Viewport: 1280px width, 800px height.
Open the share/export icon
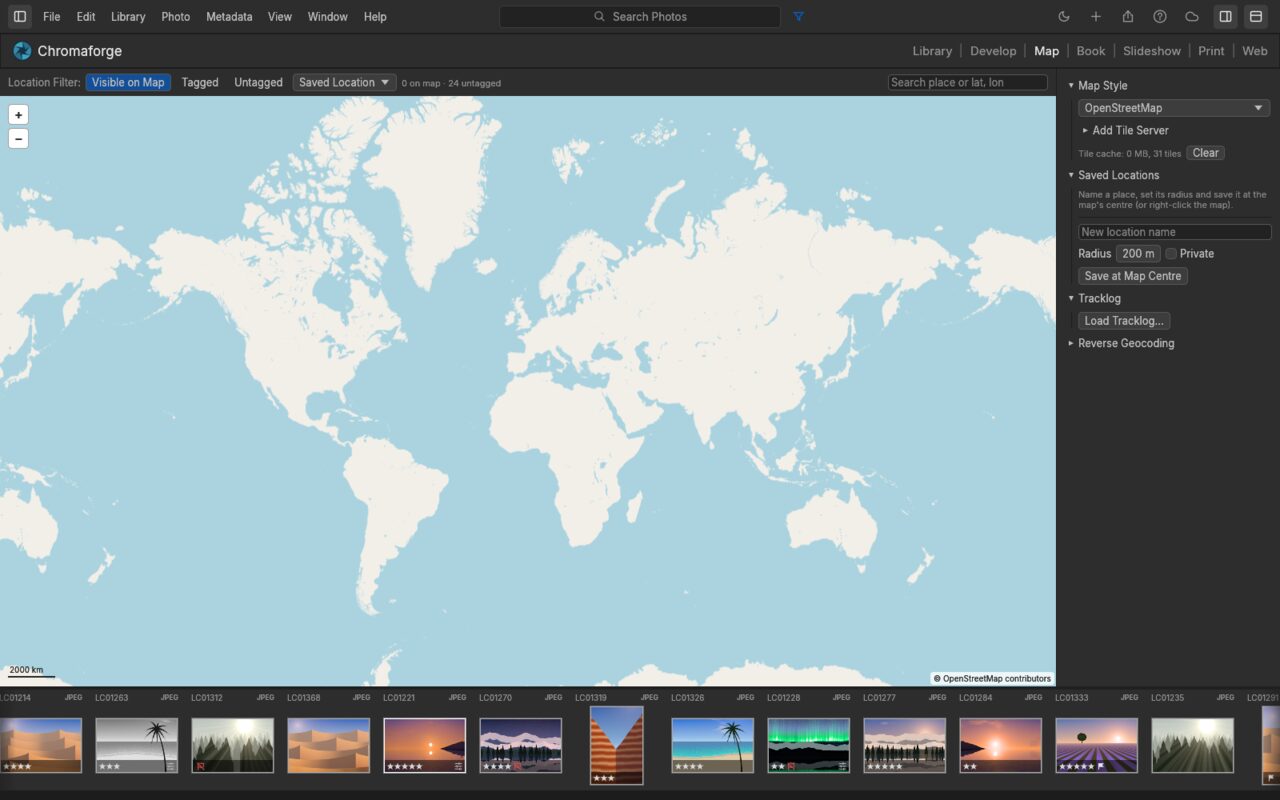point(1128,17)
